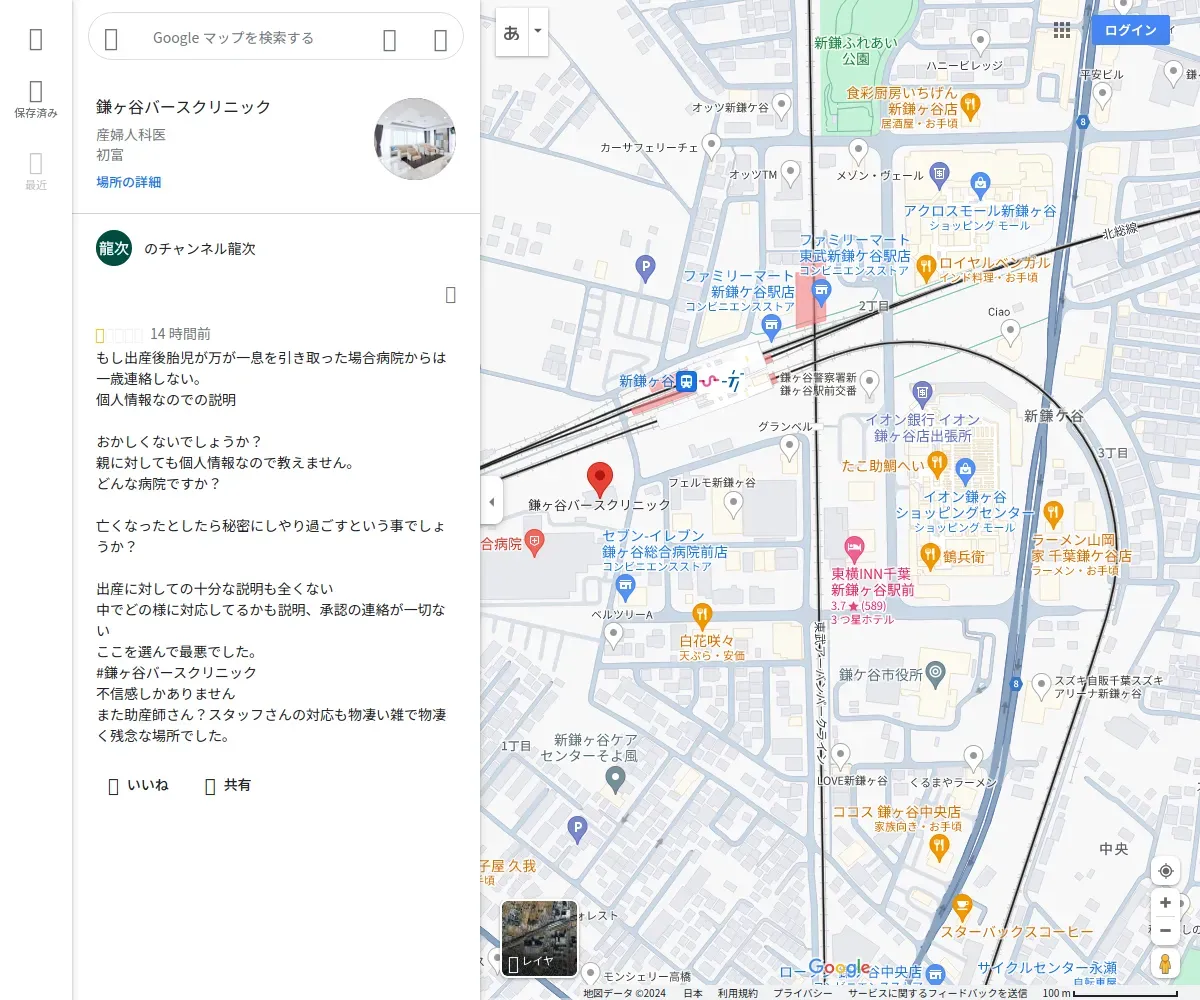This screenshot has height=1000, width=1200.
Task: Open 場所の詳細 link
Action: [128, 182]
